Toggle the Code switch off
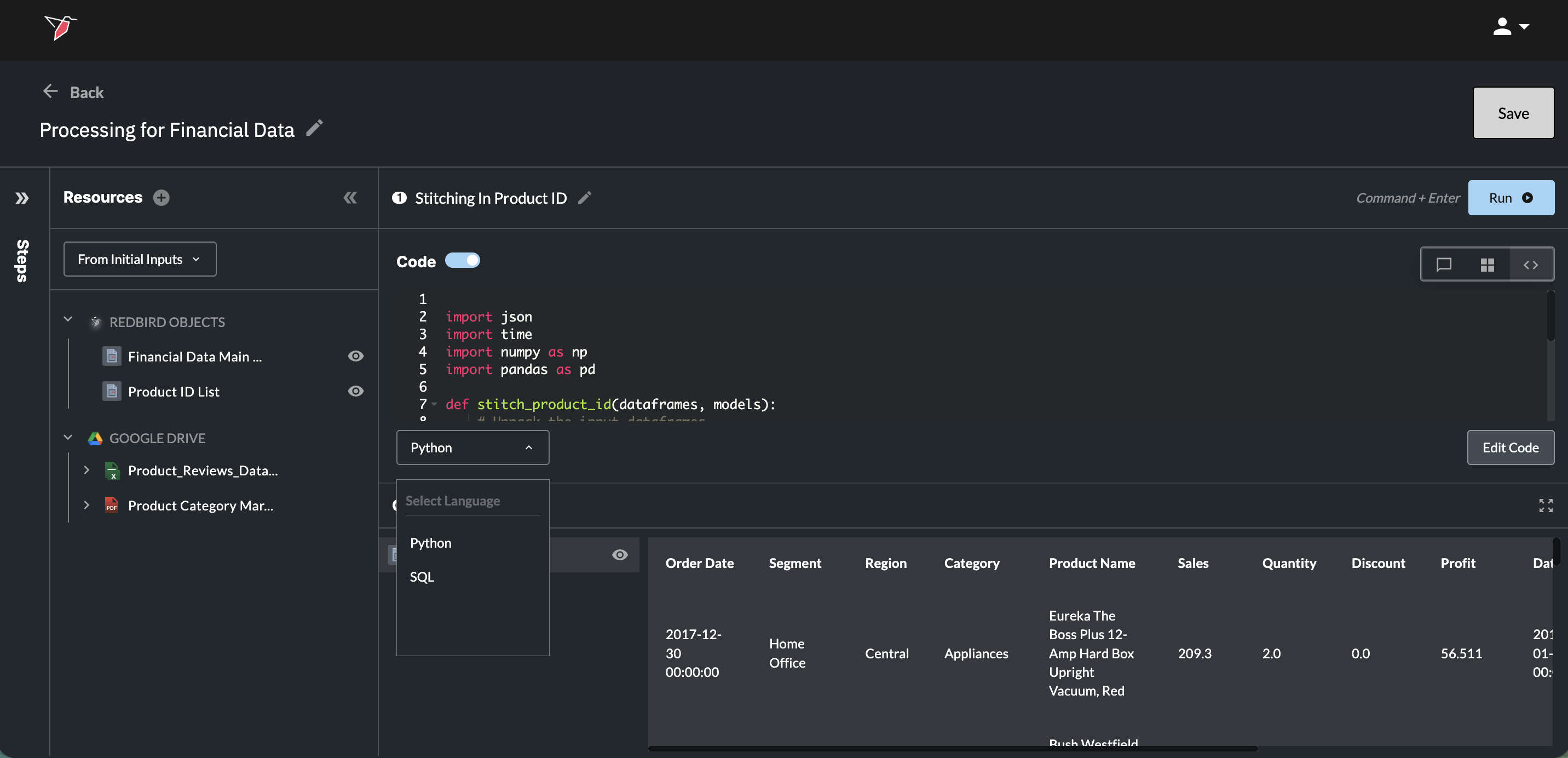The image size is (1568, 758). pyautogui.click(x=463, y=261)
